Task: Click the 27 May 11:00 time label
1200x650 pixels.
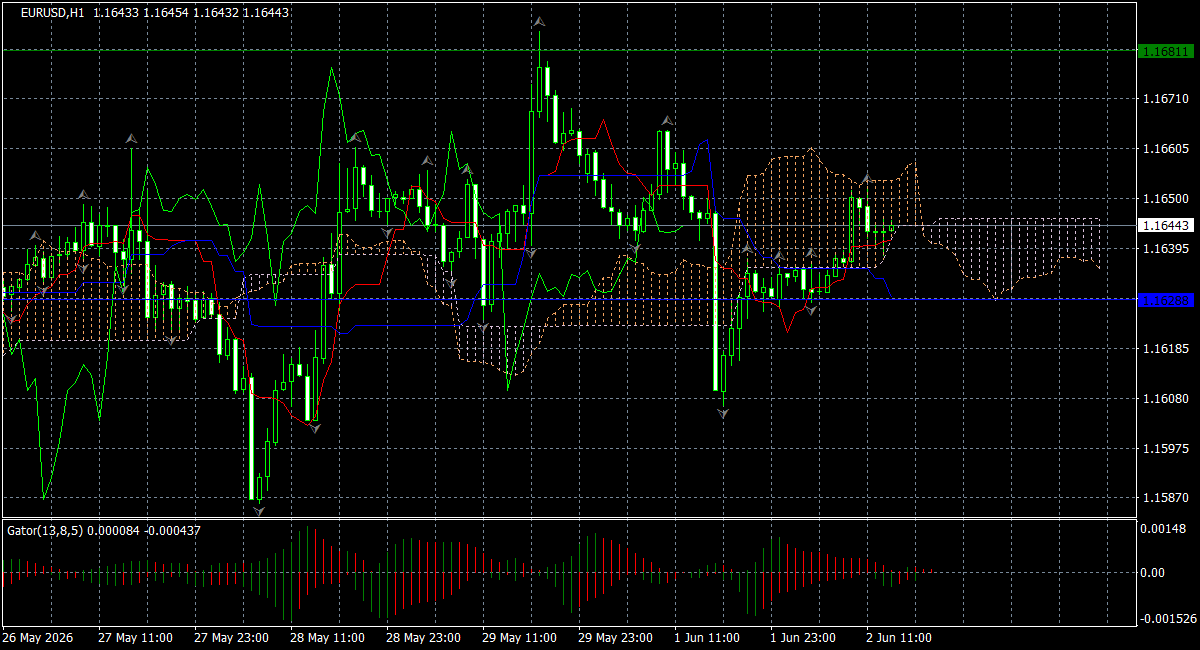Action: point(136,638)
